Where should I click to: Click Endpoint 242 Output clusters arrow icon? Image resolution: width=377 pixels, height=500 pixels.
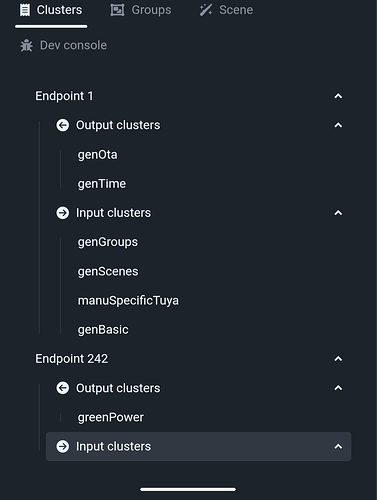coord(63,388)
